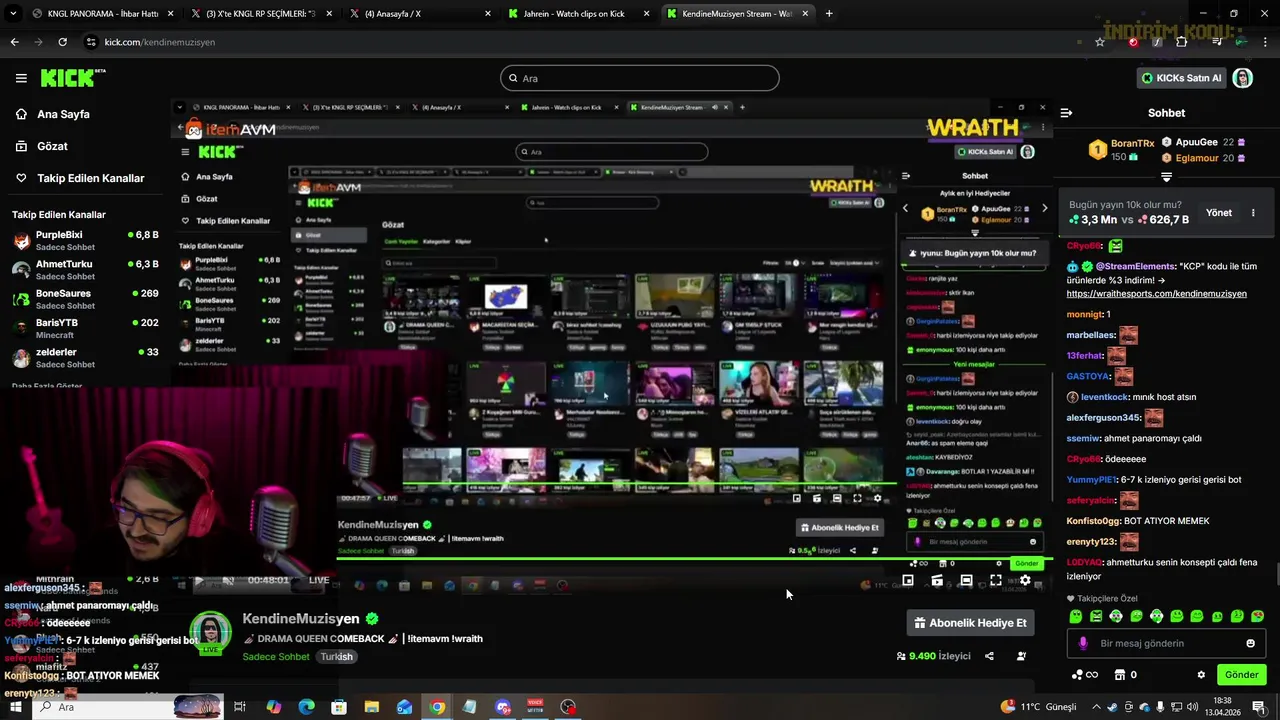Click the user report icon beside share
Screen dimensions: 1280x720
[1021, 656]
